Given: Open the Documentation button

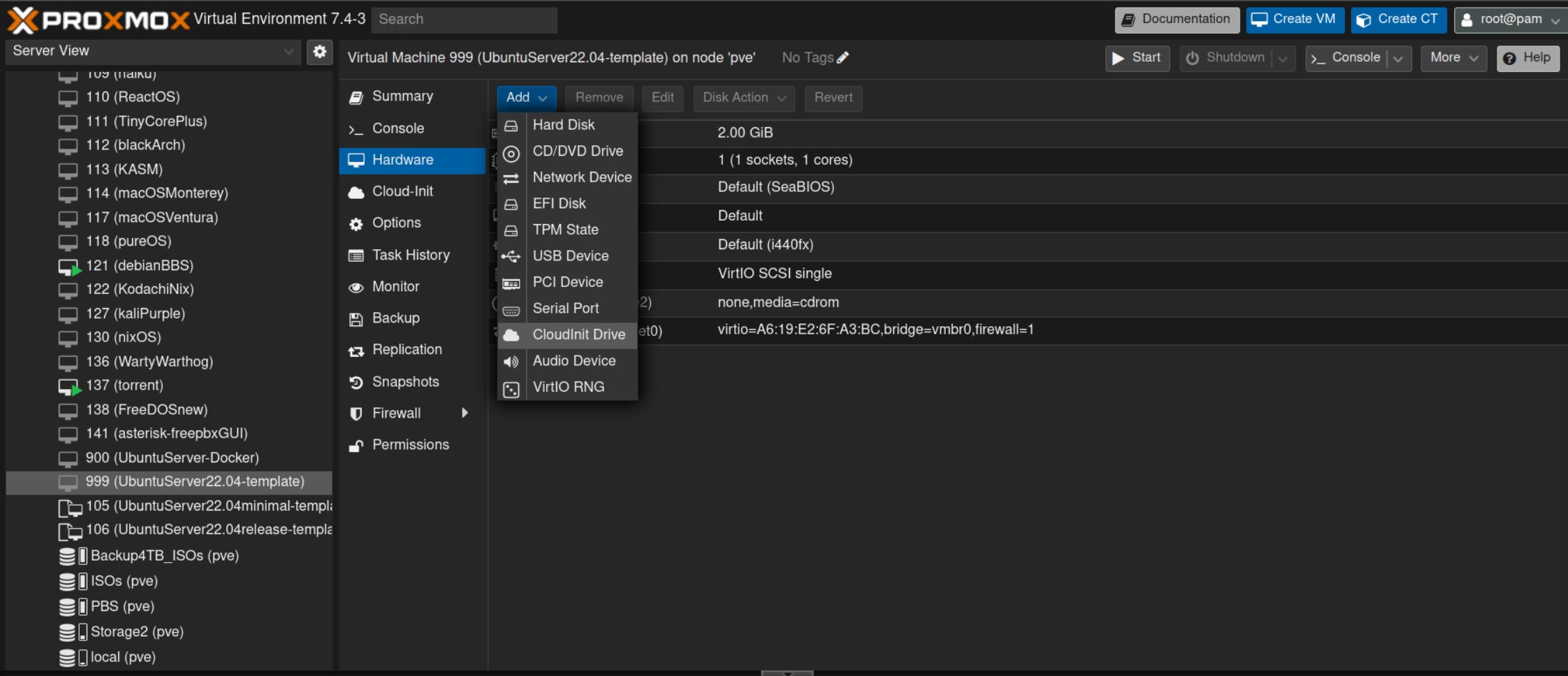Looking at the screenshot, I should [1177, 20].
